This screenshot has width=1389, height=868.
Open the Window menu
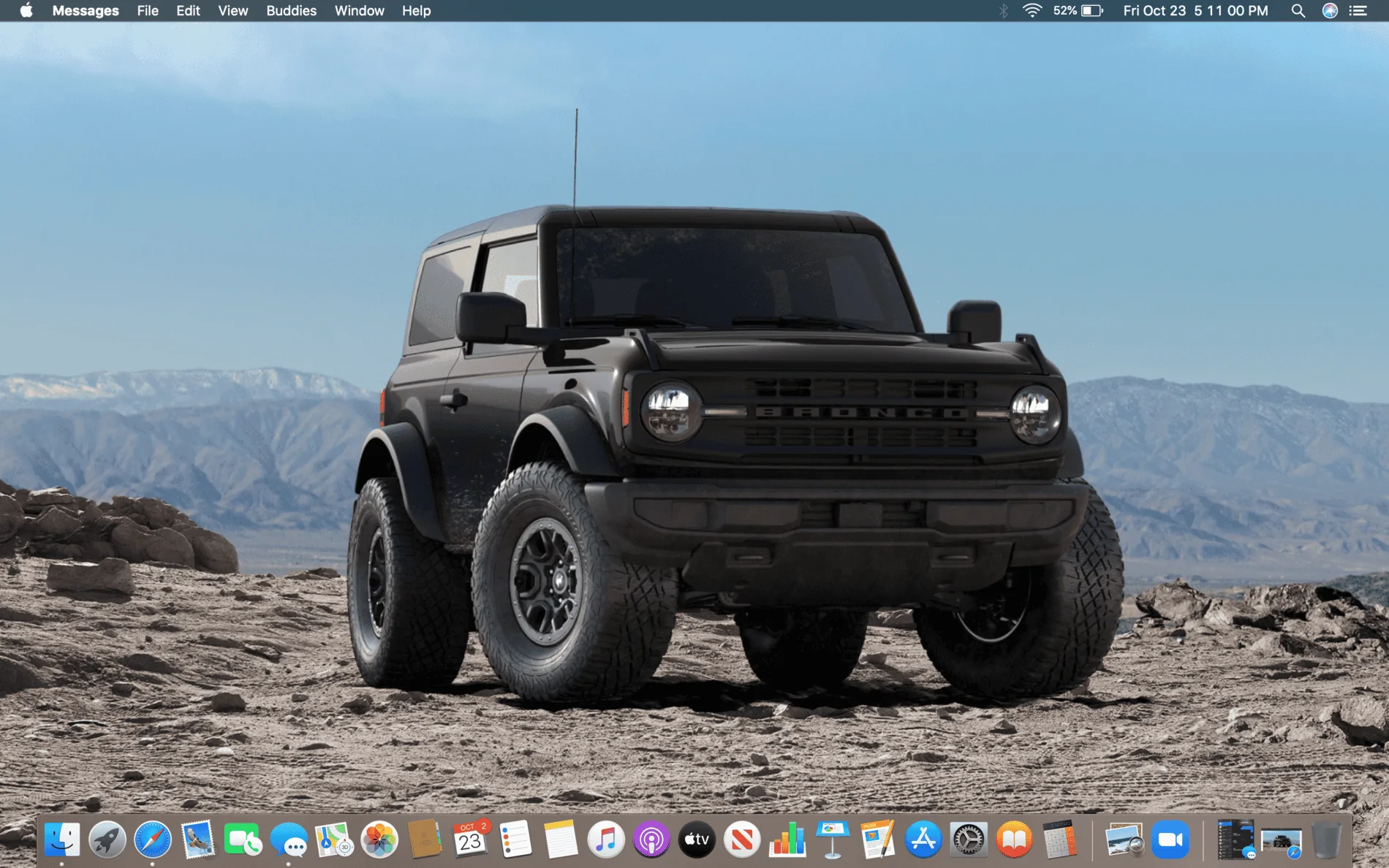359,10
